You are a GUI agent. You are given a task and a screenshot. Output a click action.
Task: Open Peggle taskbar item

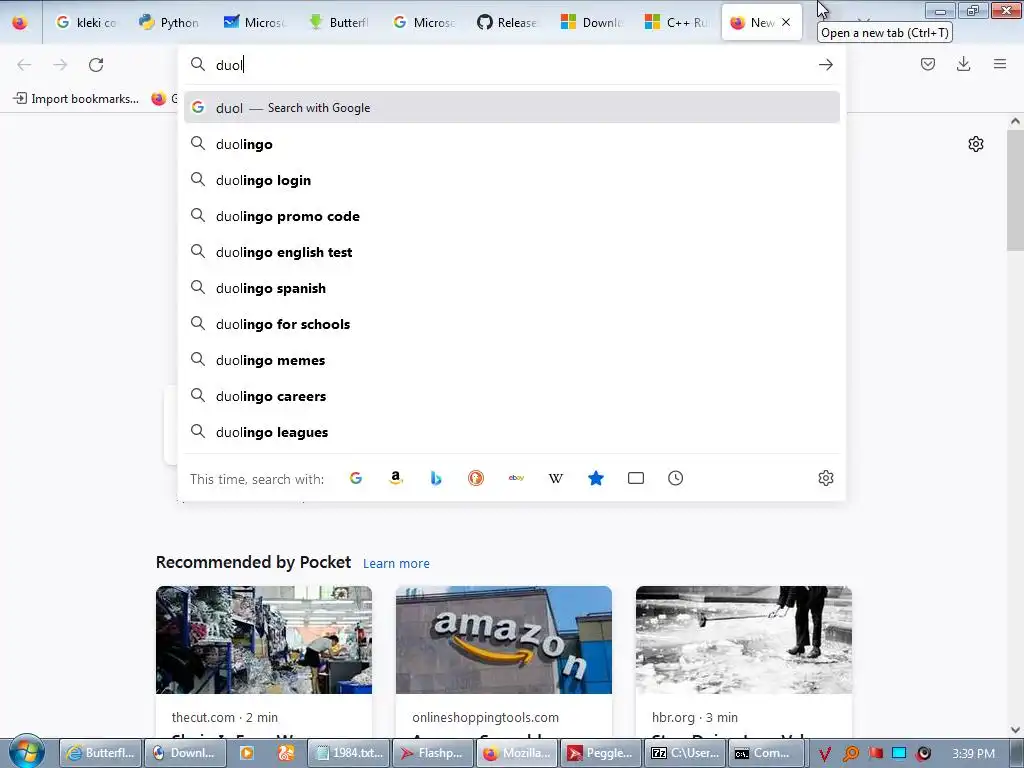pos(600,753)
